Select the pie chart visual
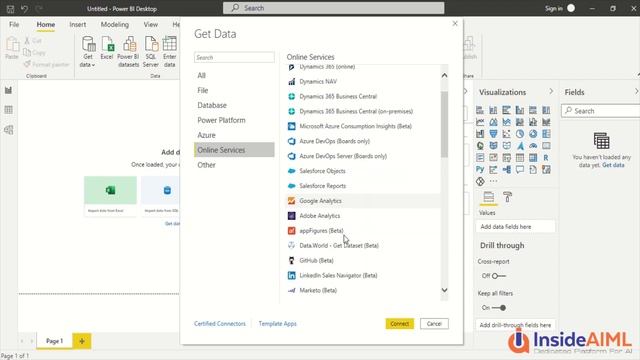This screenshot has width=640, height=360. click(520, 134)
